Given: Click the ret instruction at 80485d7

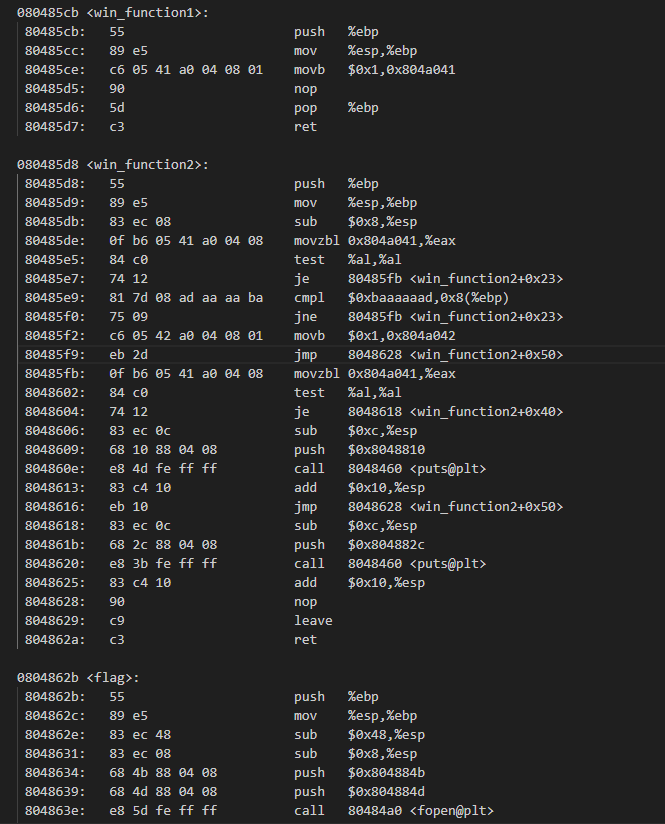Looking at the screenshot, I should [x=305, y=127].
